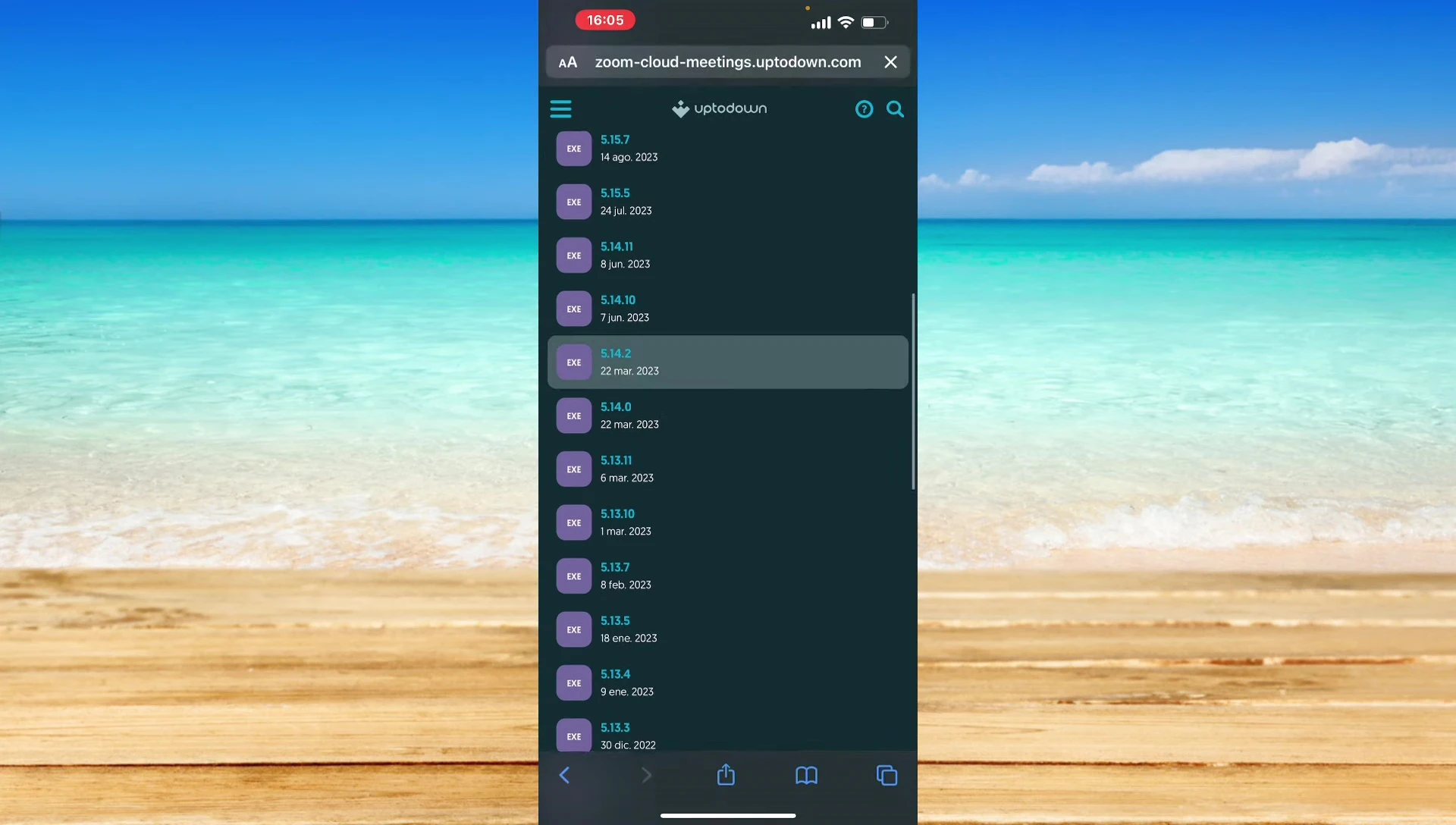Open version 5.14.11 download link

[x=617, y=246]
